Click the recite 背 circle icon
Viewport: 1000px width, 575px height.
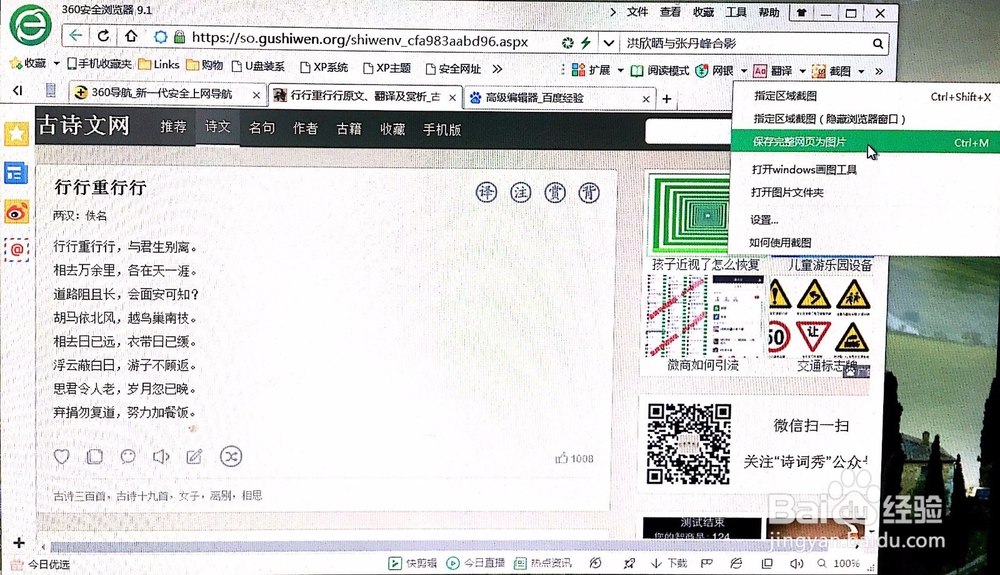589,192
